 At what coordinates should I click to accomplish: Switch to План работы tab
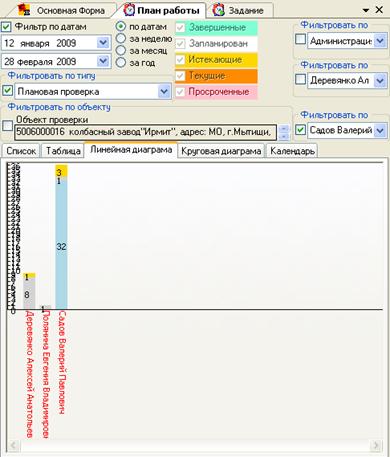(x=162, y=10)
